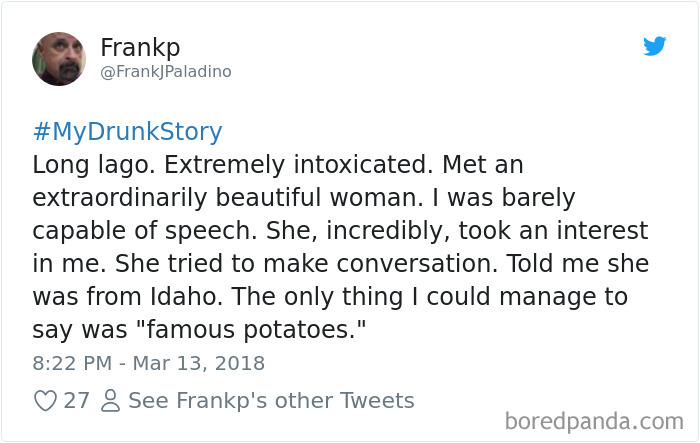Open the 8:22 PM - Mar 13, 2018 timestamp
Screen dimensions: 700x443
pyautogui.click(x=148, y=362)
